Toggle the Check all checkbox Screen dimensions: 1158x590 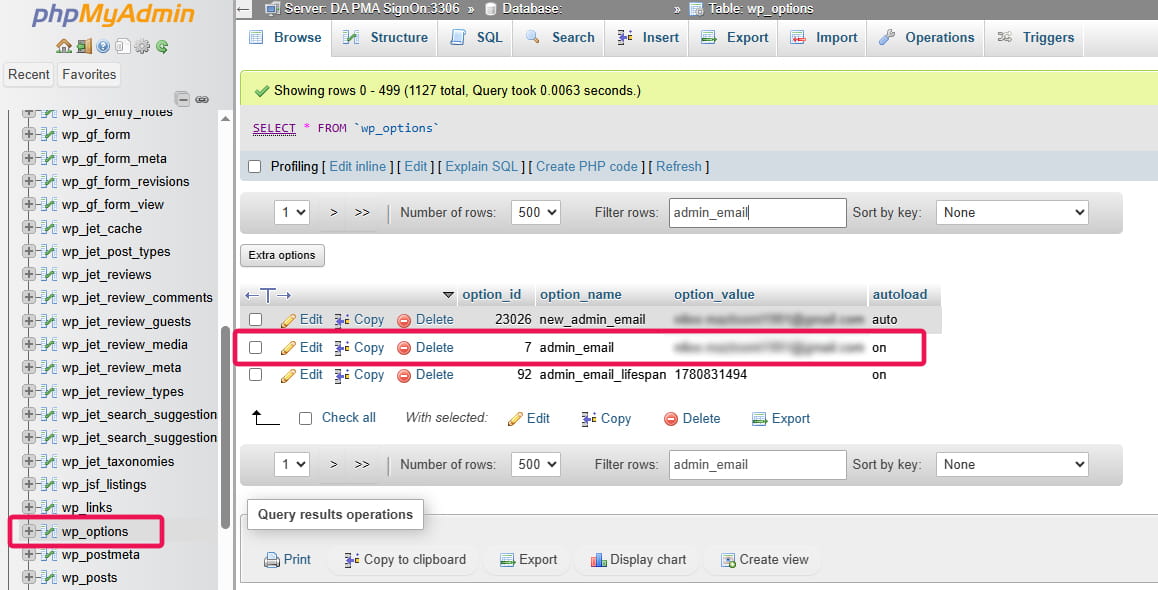306,419
